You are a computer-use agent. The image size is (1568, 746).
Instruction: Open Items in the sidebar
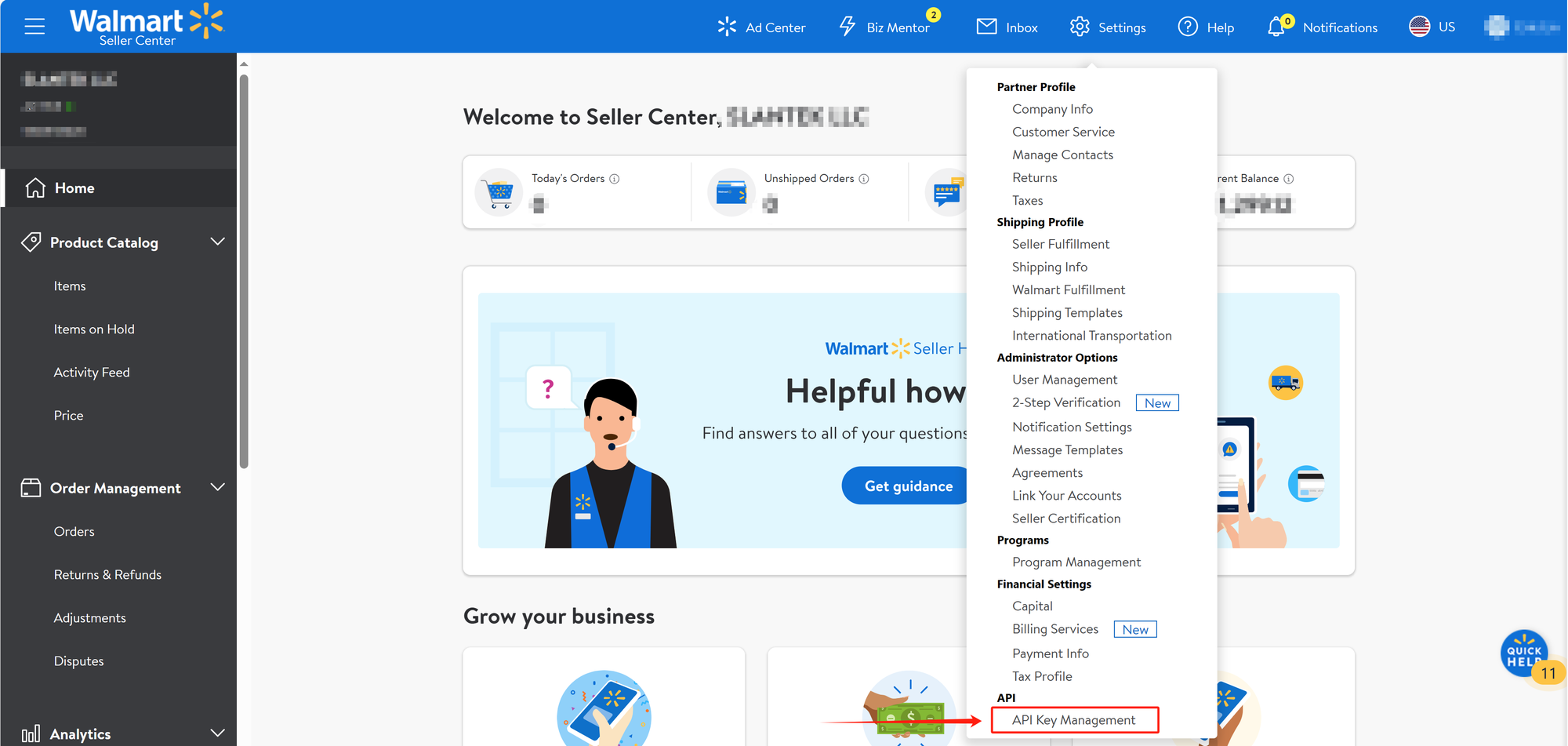[x=70, y=286]
